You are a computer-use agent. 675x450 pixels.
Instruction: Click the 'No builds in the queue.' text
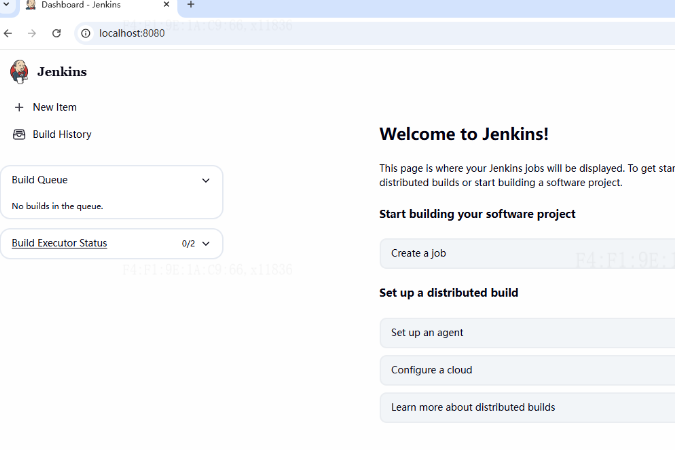coord(57,206)
